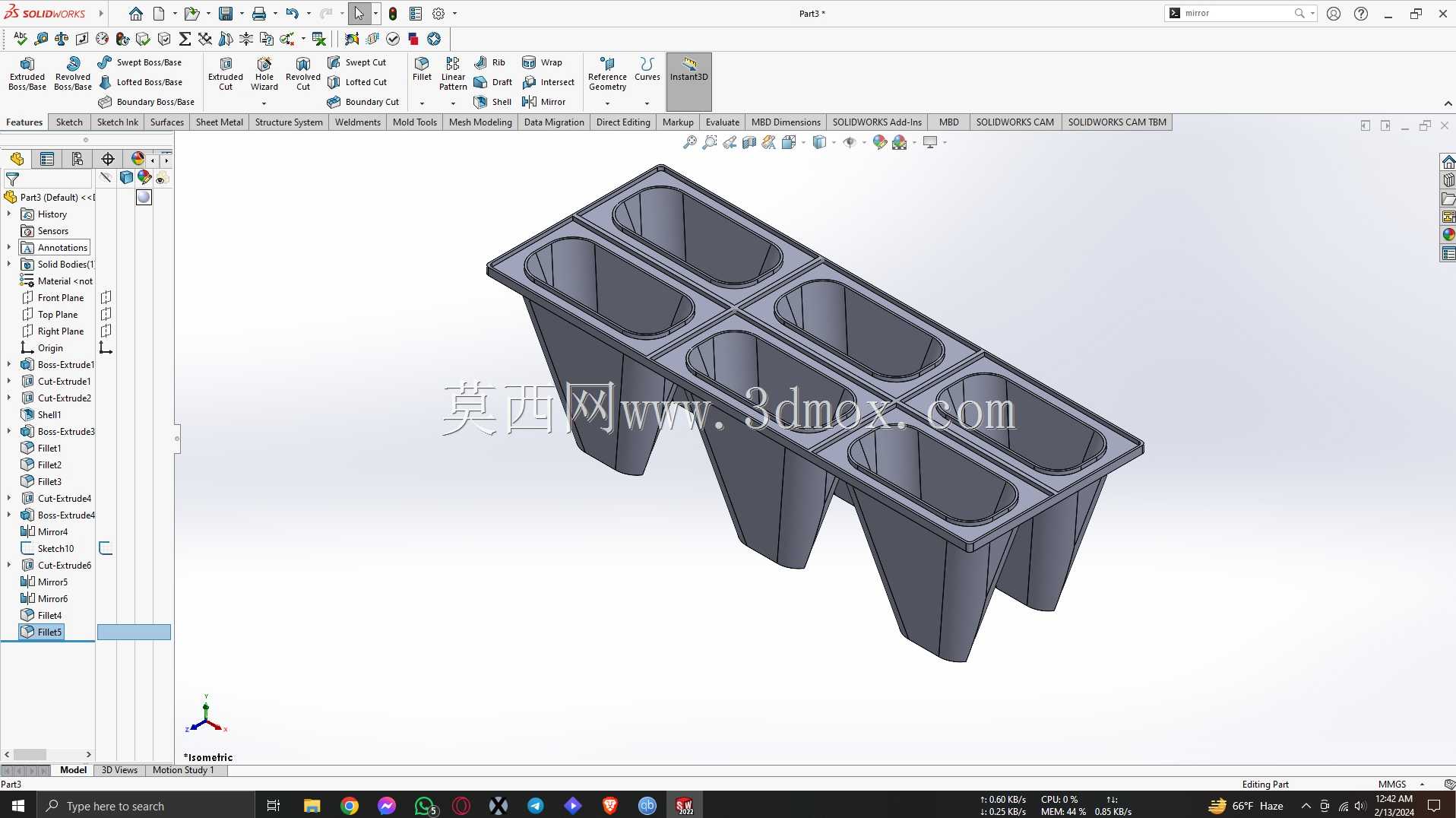Switch to the Motion Study 1 tab
1456x818 pixels.
(x=183, y=770)
